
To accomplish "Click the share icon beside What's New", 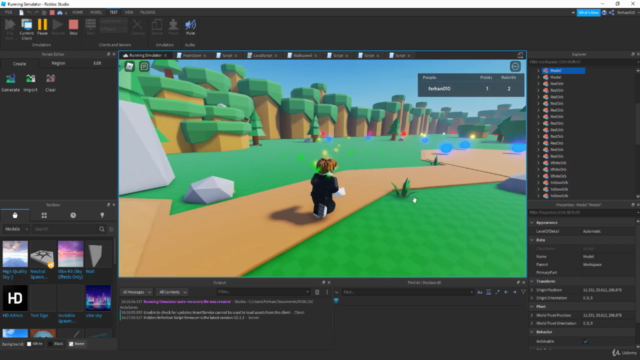I will [x=611, y=13].
